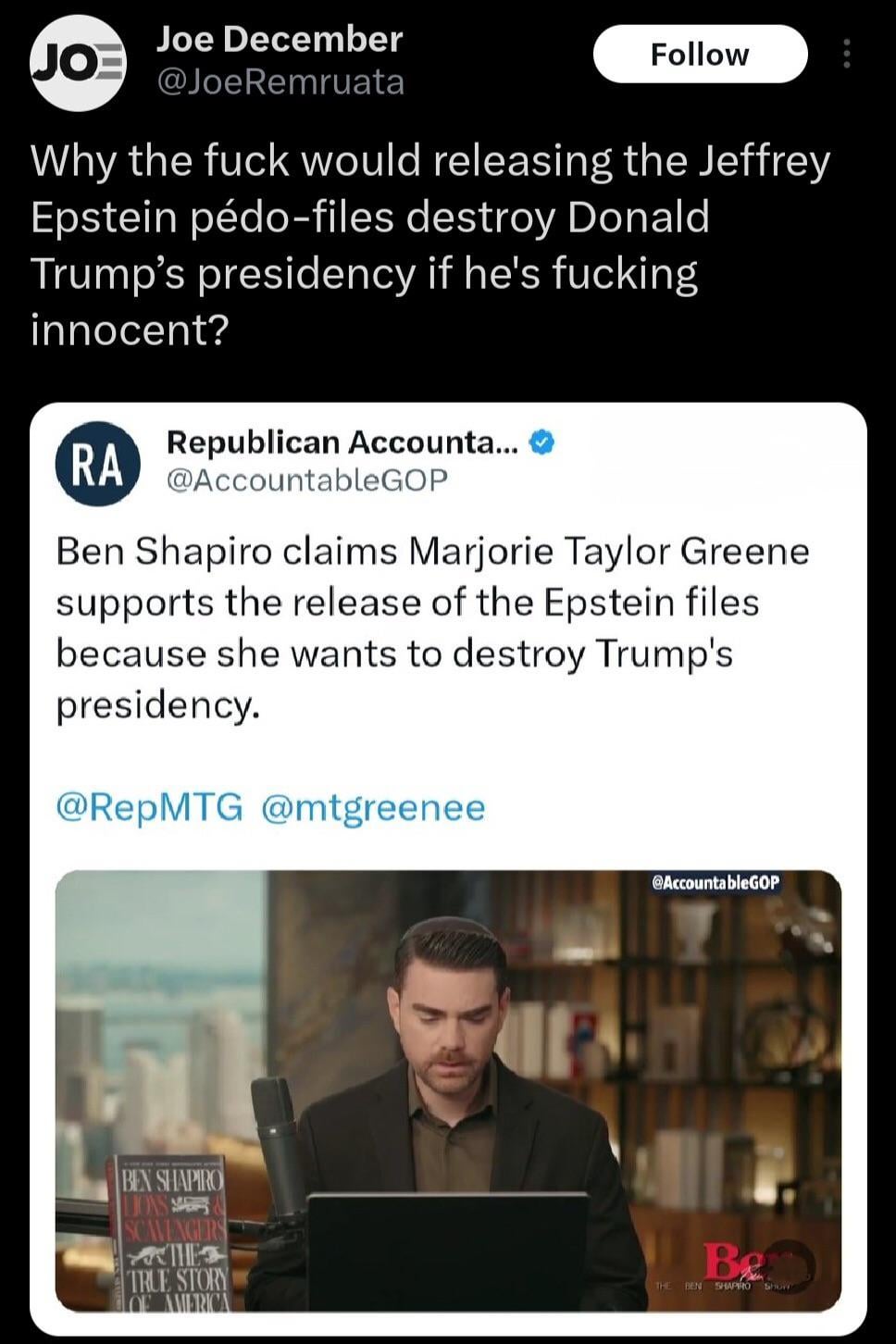Open the three-dot more options menu
Screen dimensions: 896x1344
(x=846, y=55)
